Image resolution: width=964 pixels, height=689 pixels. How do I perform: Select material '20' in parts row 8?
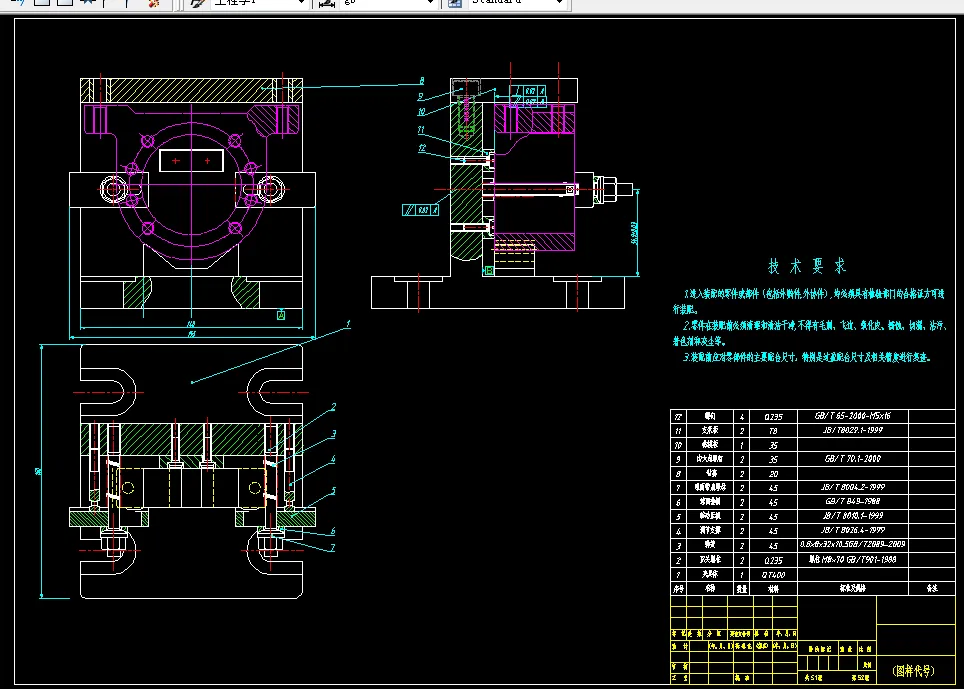pyautogui.click(x=773, y=474)
